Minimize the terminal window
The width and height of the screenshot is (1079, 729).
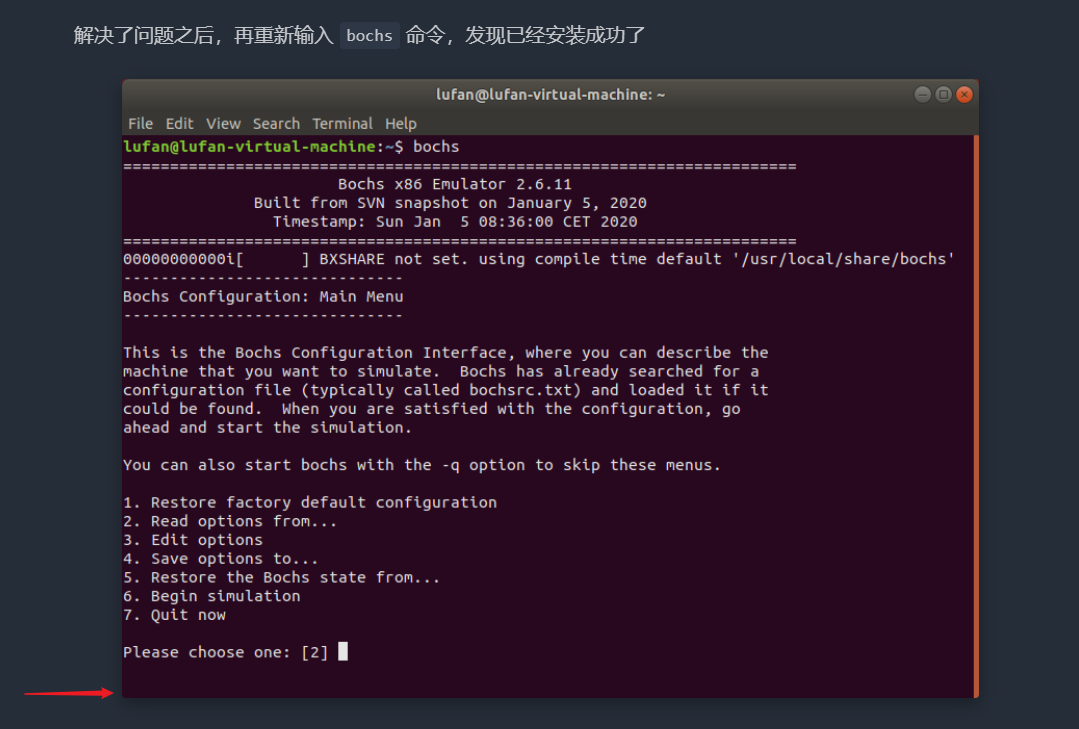click(922, 94)
